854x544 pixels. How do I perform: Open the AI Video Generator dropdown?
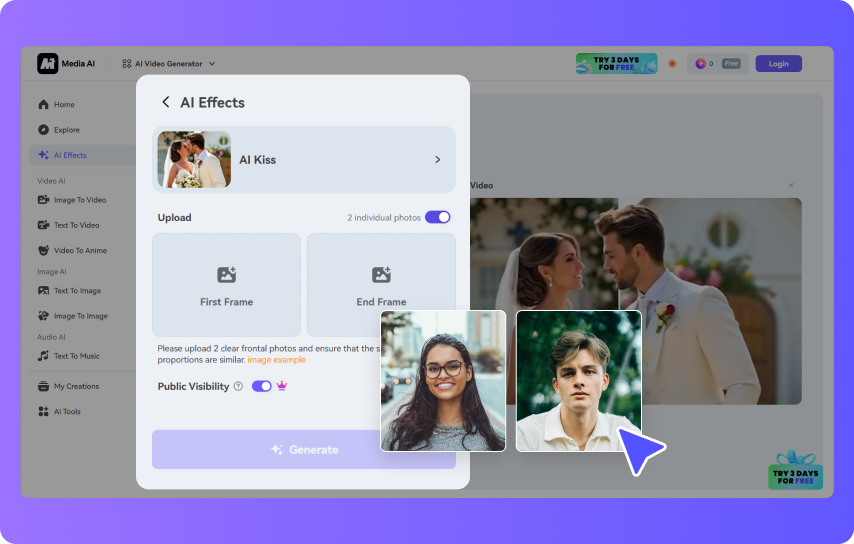click(168, 63)
